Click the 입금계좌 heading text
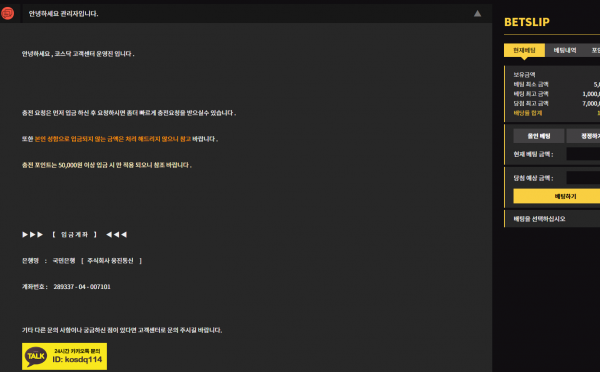The height and width of the screenshot is (372, 600). [74, 235]
